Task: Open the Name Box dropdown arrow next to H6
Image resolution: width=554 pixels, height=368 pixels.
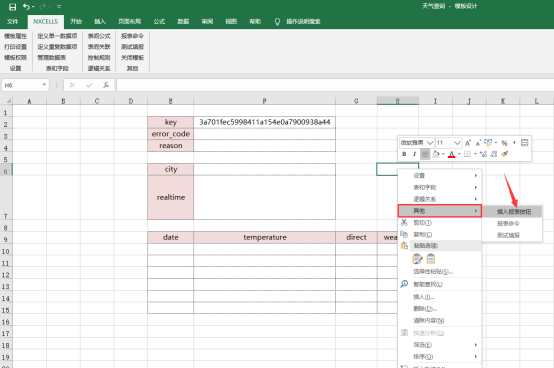Action: pos(44,85)
